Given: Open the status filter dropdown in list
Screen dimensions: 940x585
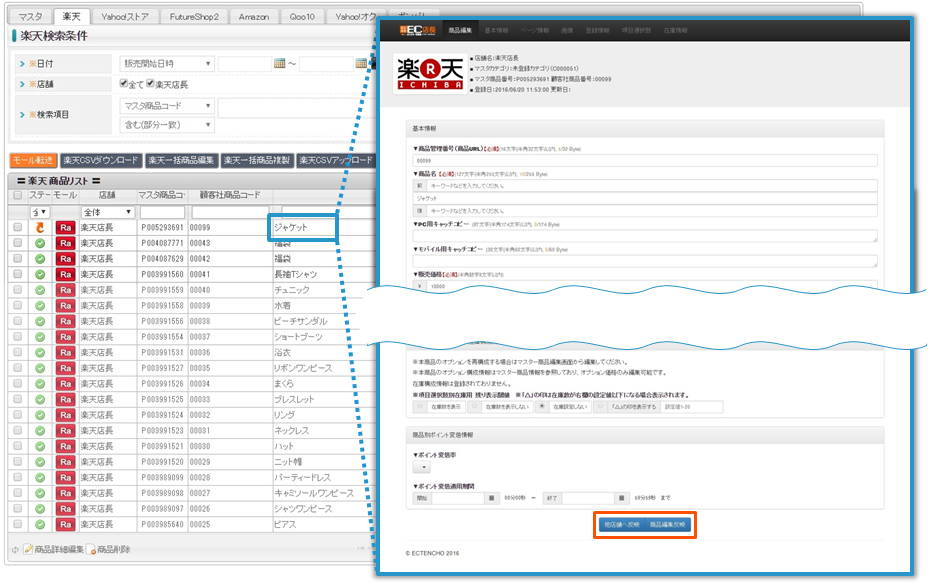Looking at the screenshot, I should pyautogui.click(x=40, y=212).
